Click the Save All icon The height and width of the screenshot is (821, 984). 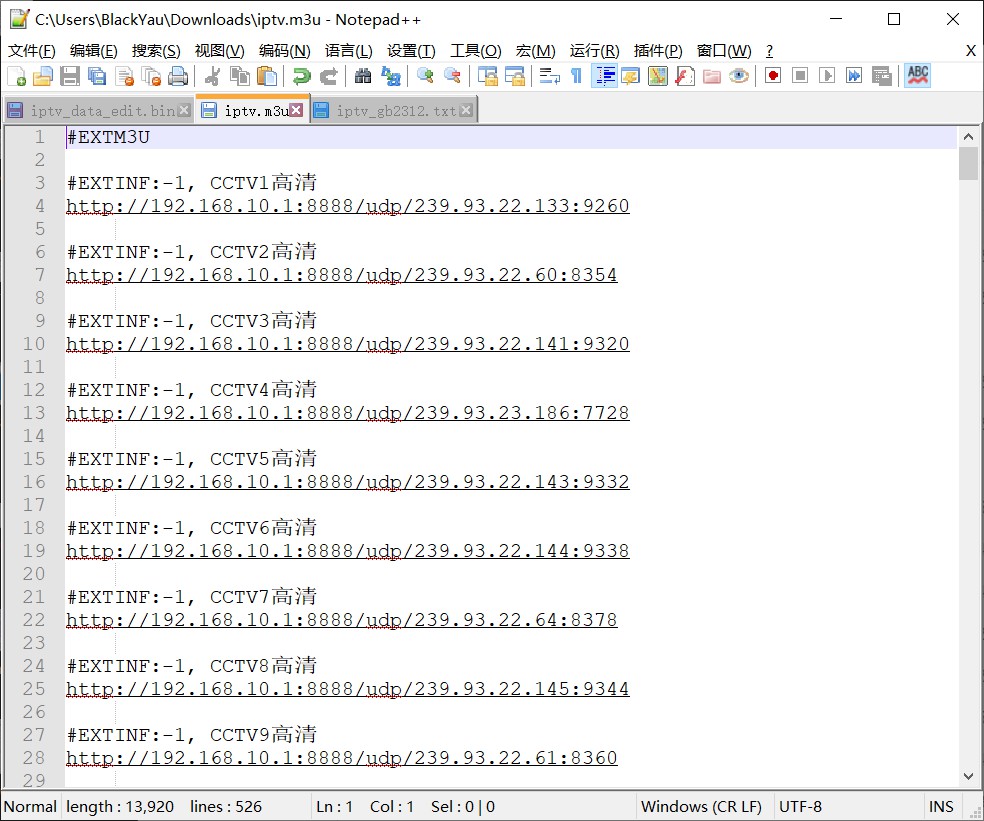pyautogui.click(x=97, y=76)
